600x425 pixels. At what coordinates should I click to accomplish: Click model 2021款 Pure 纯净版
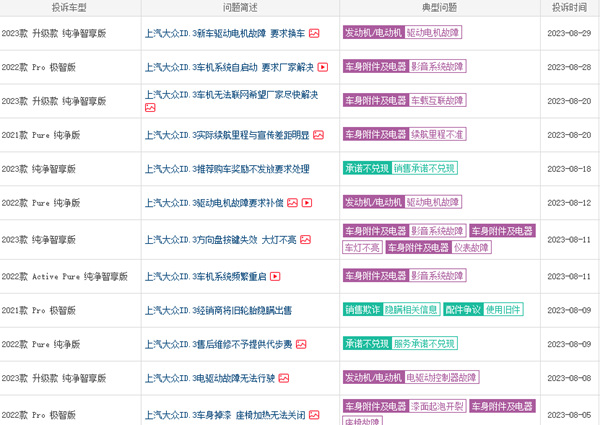(41, 135)
